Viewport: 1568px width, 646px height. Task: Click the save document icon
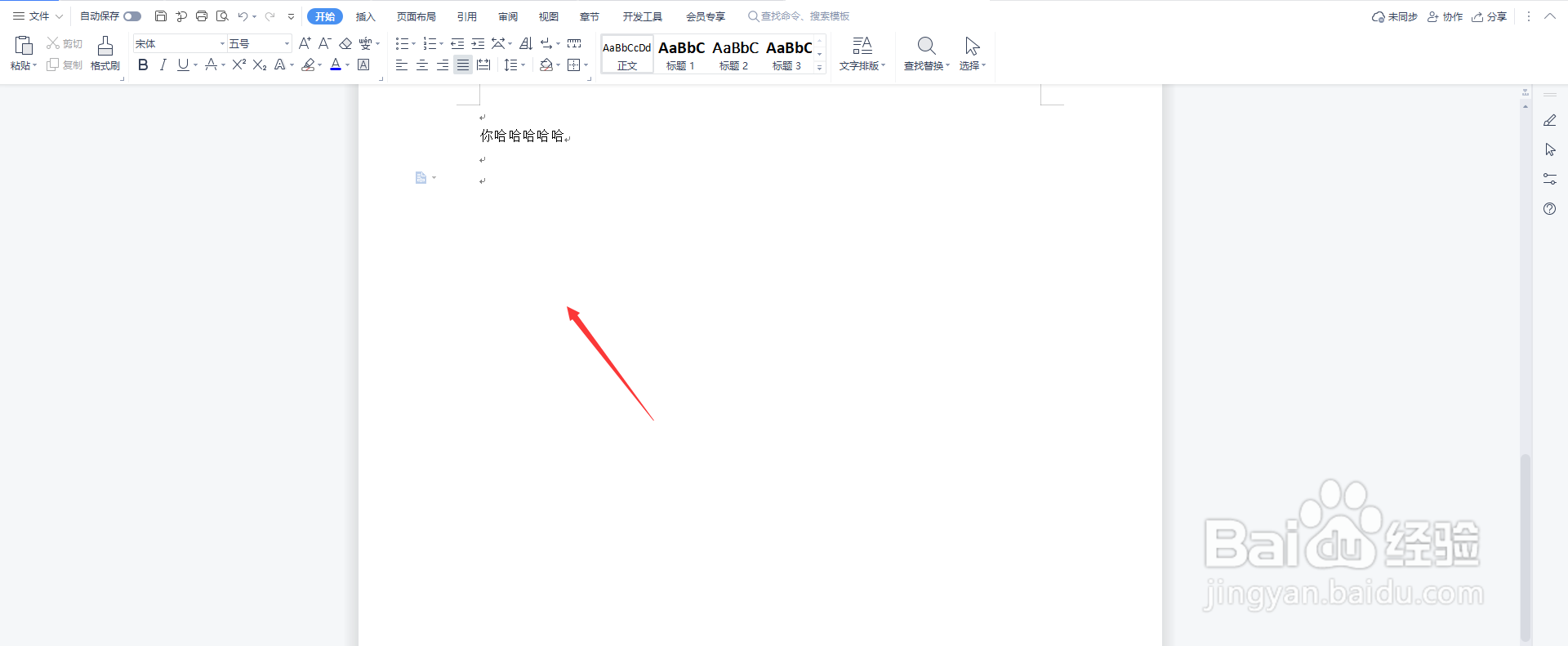(x=161, y=16)
